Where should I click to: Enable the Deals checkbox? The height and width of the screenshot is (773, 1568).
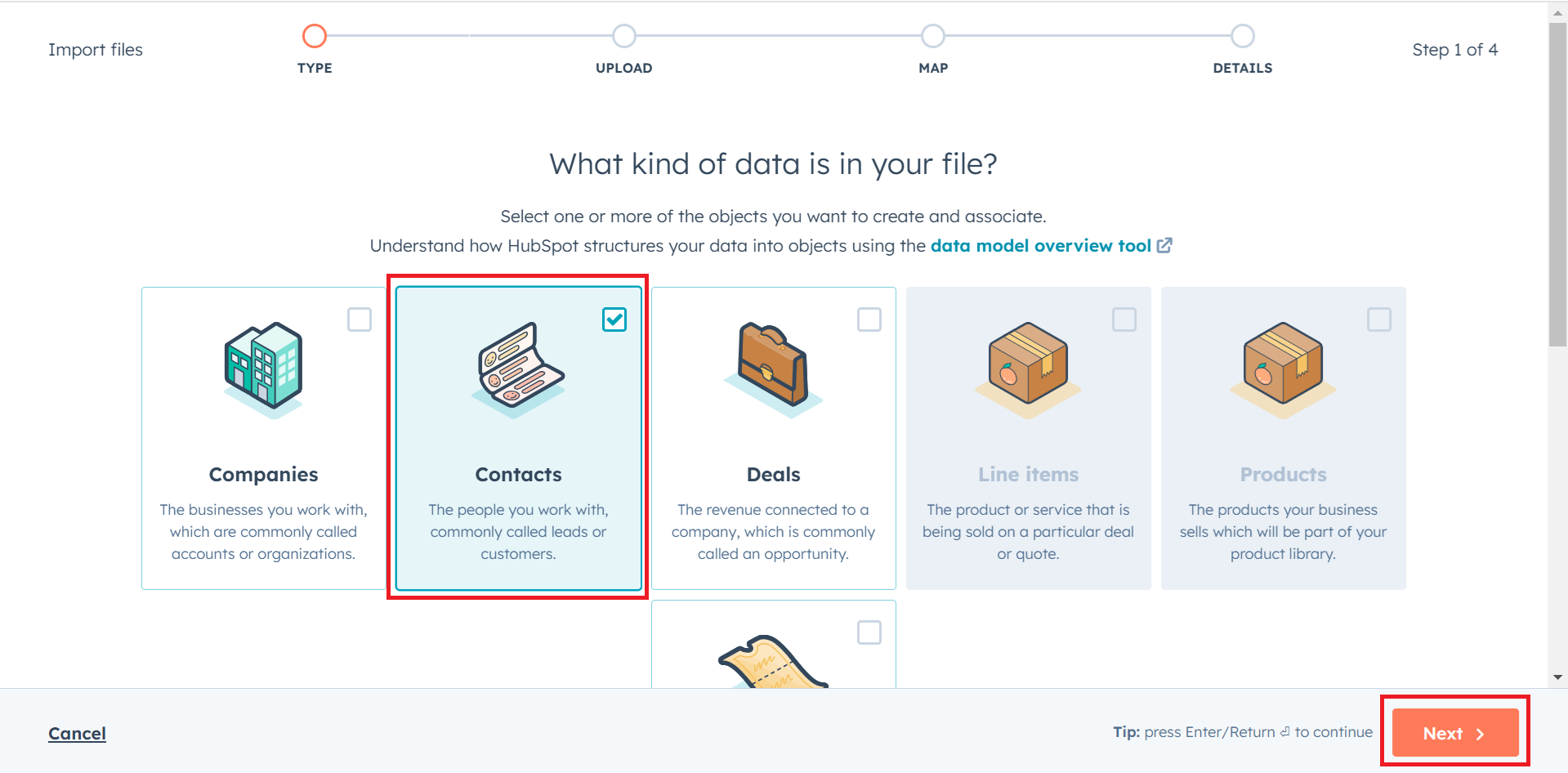click(869, 319)
